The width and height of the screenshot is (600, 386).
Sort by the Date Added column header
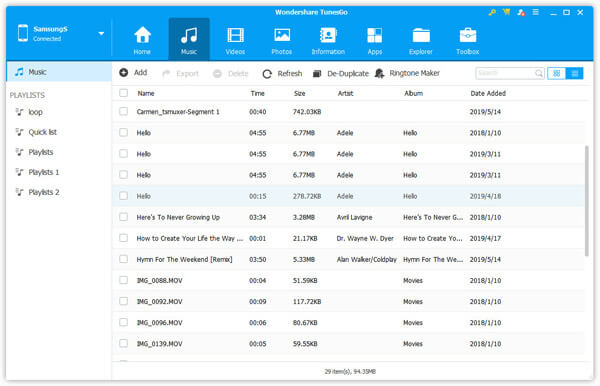[x=488, y=93]
